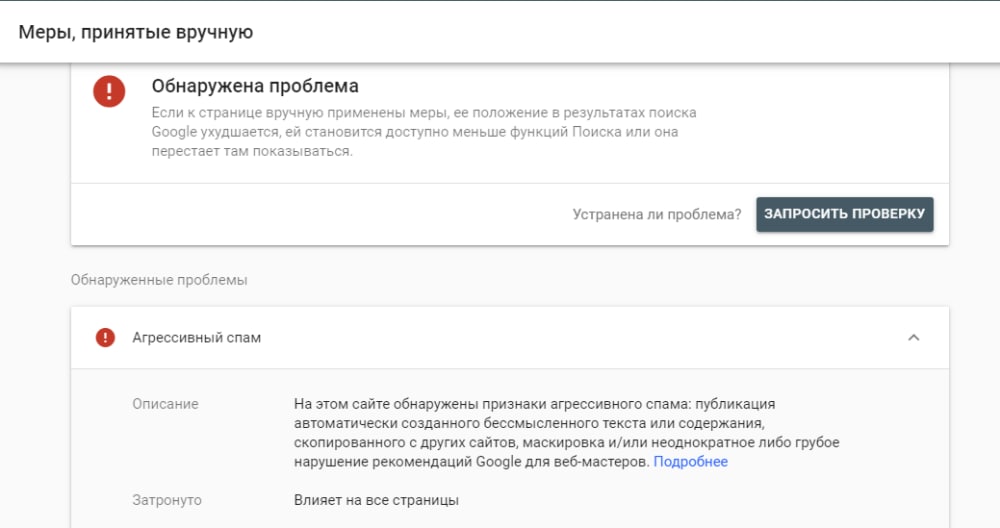Screen dimensions: 1000x528
Task: Collapse the Агрессивный спам section chevron
Action: (x=913, y=338)
